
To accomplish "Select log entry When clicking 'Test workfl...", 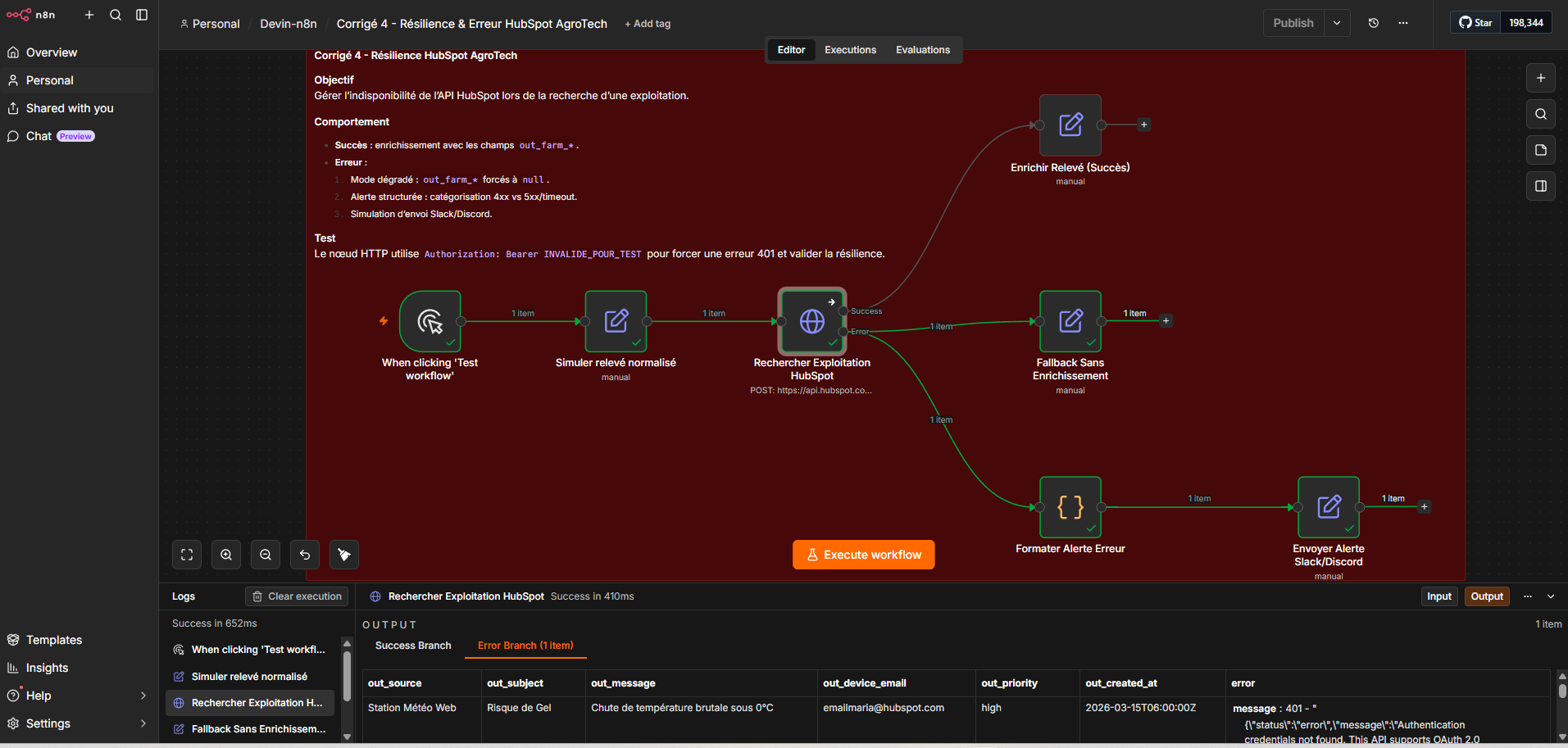I will coord(250,650).
